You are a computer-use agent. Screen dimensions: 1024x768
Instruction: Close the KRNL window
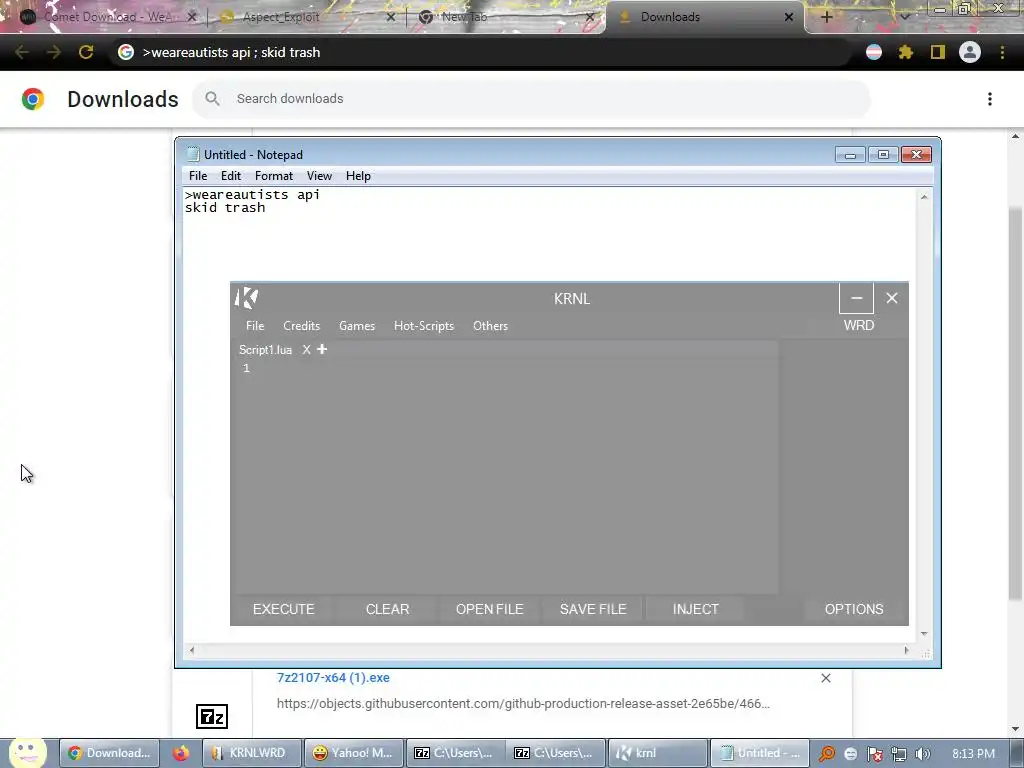tap(891, 298)
